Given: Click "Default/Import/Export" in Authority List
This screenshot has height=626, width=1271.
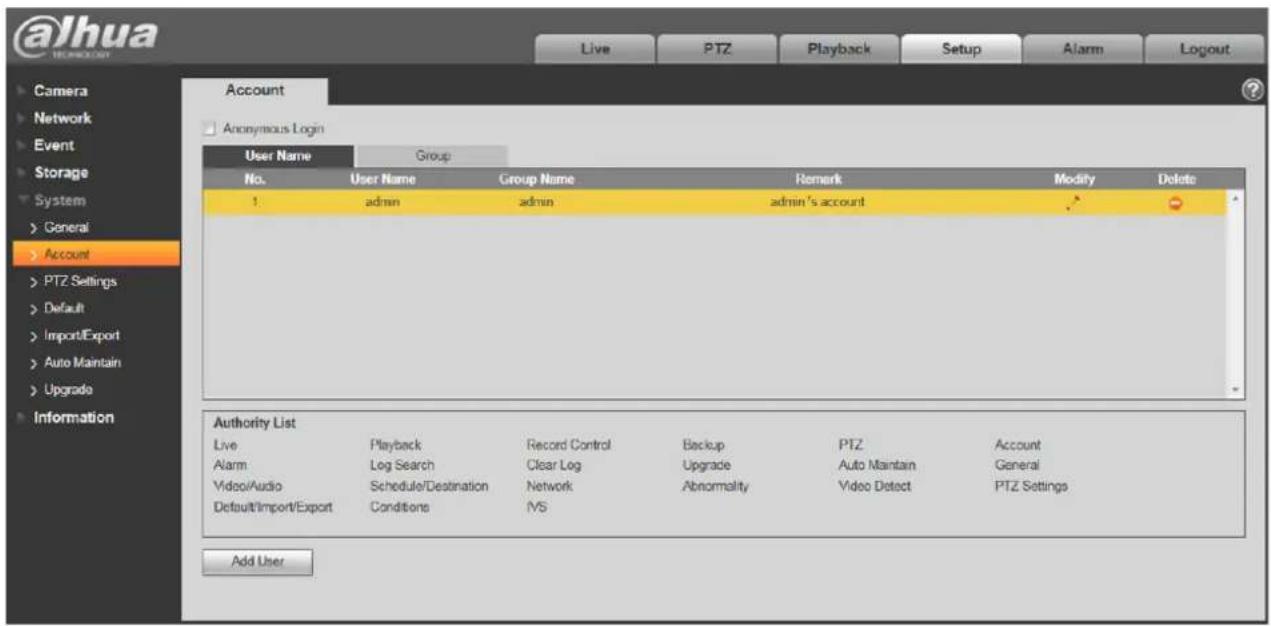Looking at the screenshot, I should tap(272, 507).
